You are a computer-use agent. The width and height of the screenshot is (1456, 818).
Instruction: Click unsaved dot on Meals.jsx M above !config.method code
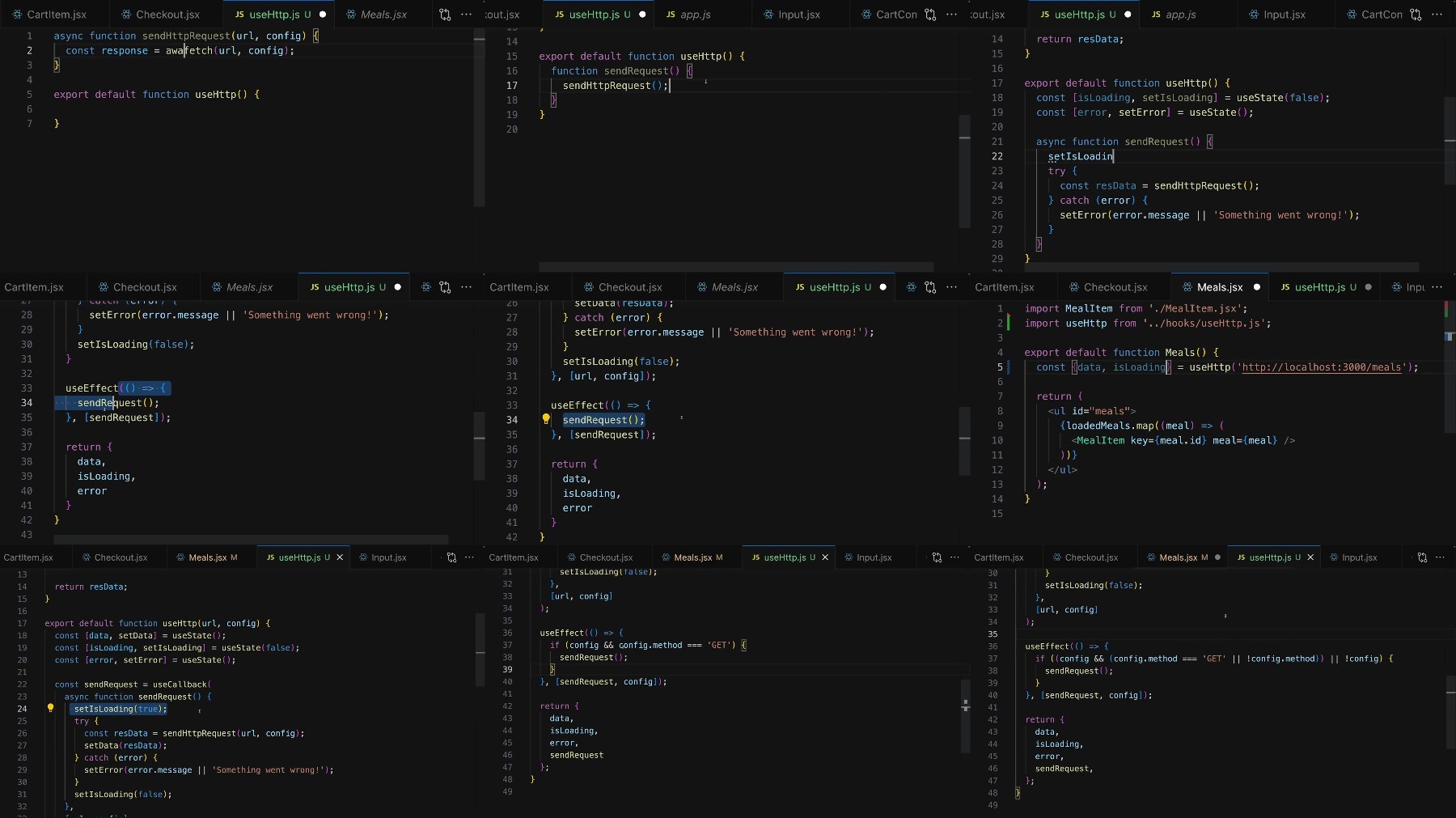click(x=1217, y=557)
